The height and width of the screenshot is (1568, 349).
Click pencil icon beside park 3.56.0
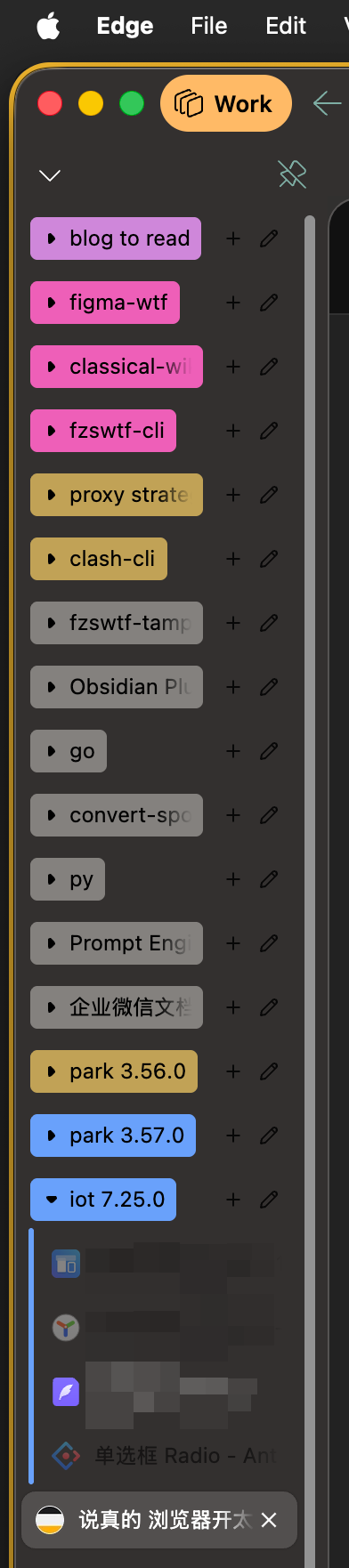tap(269, 1071)
